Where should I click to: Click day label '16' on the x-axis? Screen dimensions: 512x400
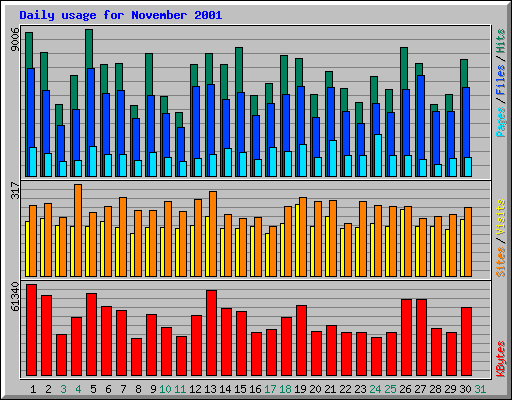tap(255, 389)
